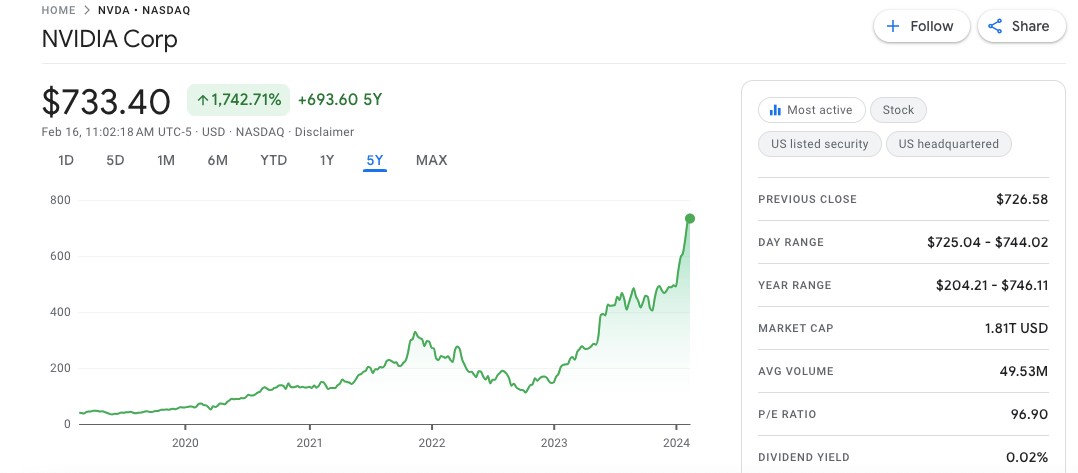Click the green endpoint dot on chart
1078x473 pixels.
click(x=689, y=218)
